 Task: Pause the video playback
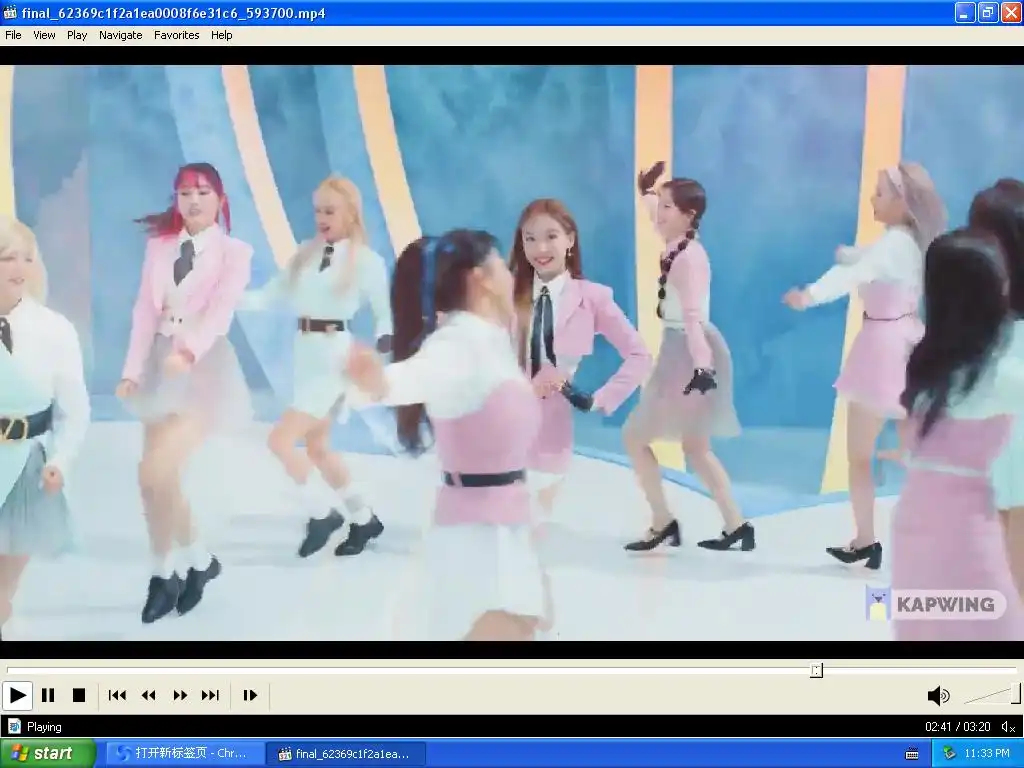[48, 696]
